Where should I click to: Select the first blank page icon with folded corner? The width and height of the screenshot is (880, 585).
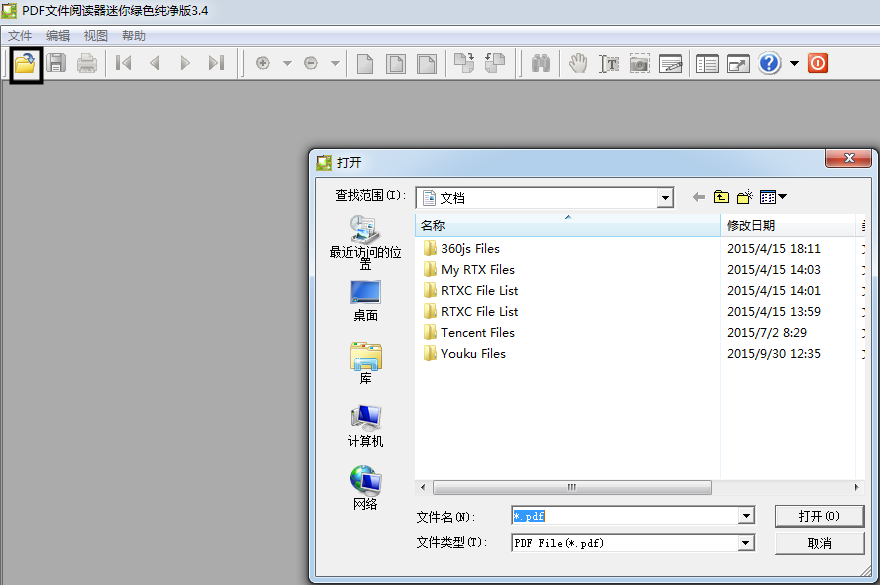tap(365, 63)
